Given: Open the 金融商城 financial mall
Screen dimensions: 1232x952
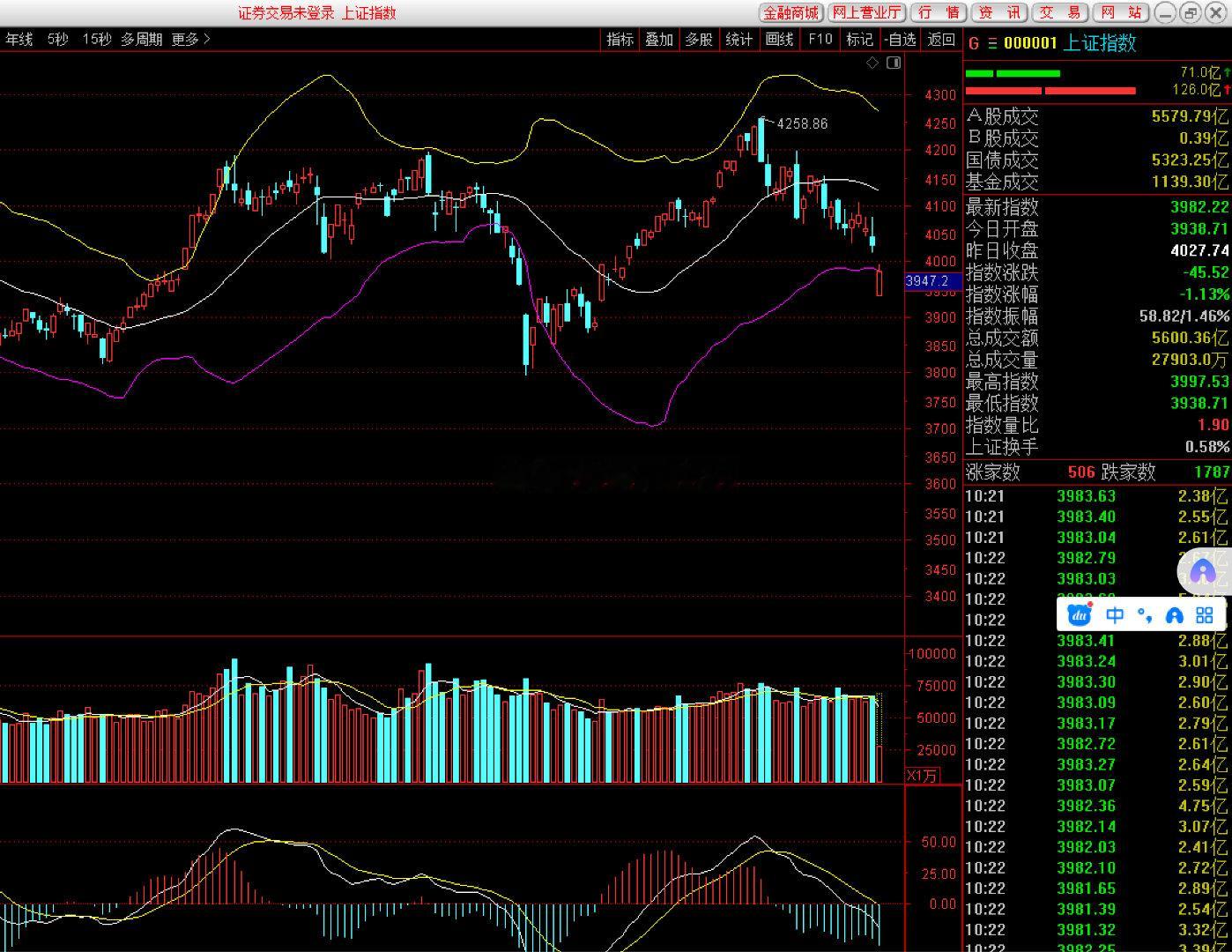Looking at the screenshot, I should 791,12.
